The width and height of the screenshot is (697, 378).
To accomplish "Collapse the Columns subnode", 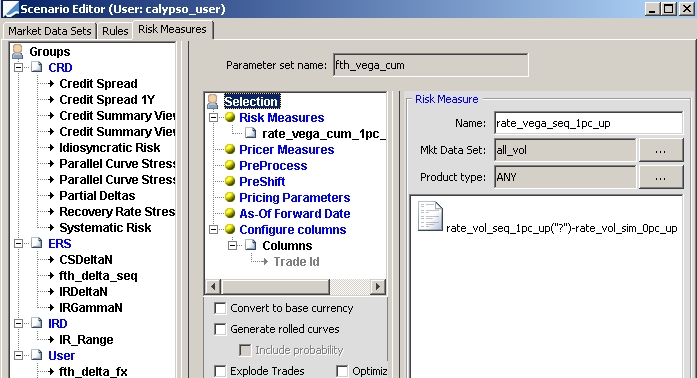I will point(232,245).
